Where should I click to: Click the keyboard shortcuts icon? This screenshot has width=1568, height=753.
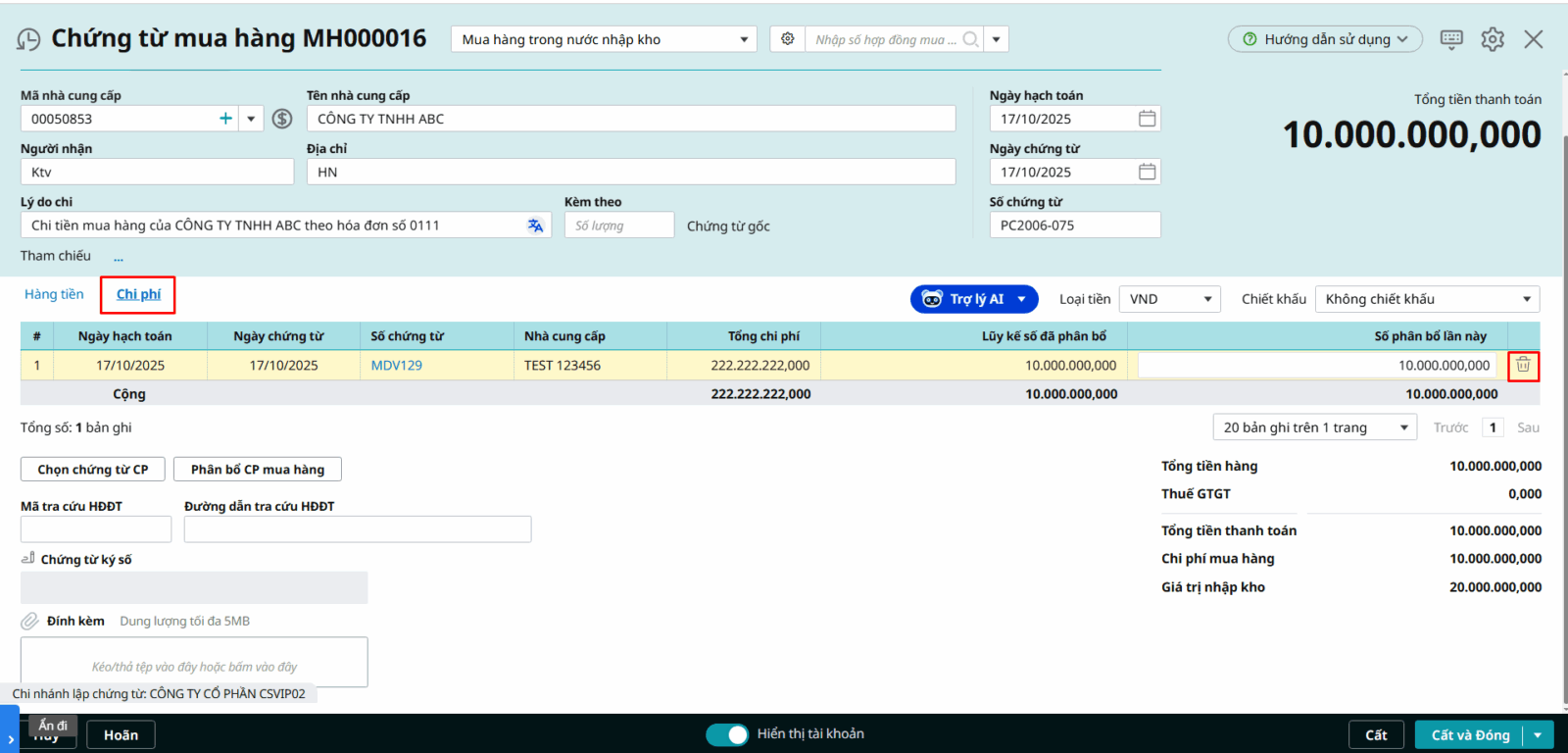[x=1451, y=39]
